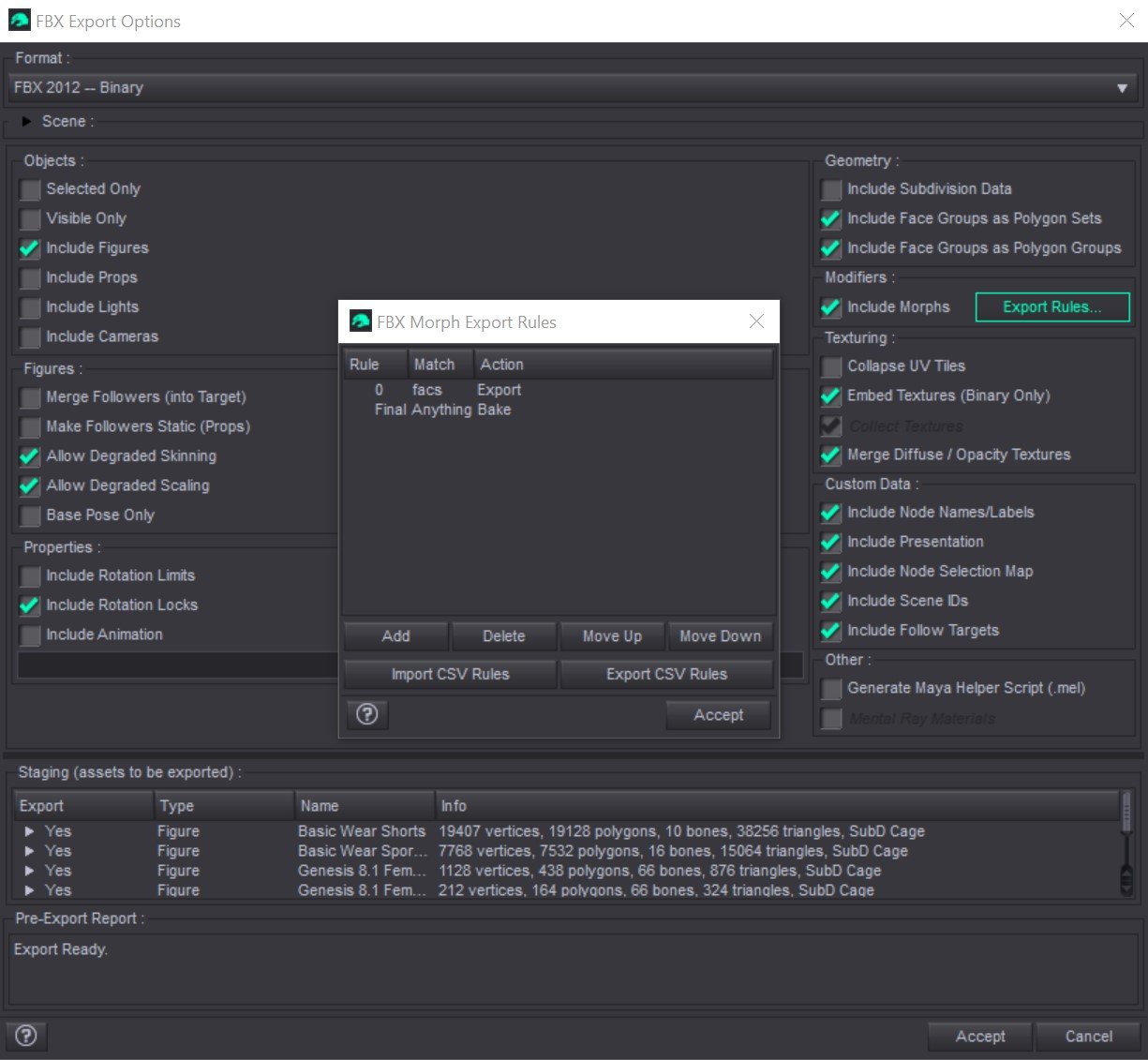This screenshot has height=1060, width=1148.
Task: Uncheck Allow Degraded Skinning
Action: coord(30,456)
